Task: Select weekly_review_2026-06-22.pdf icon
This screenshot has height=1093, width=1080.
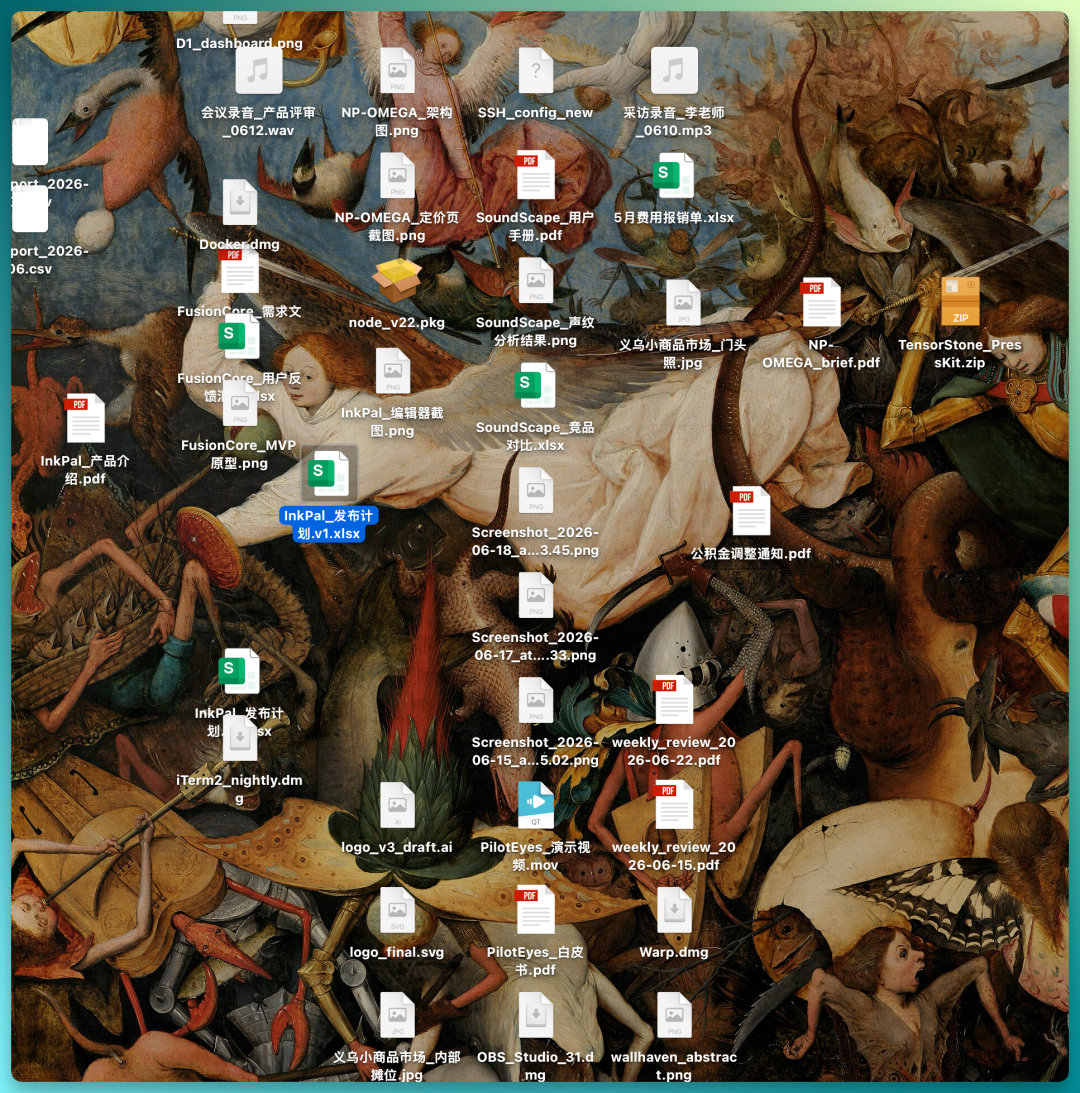Action: pos(674,701)
